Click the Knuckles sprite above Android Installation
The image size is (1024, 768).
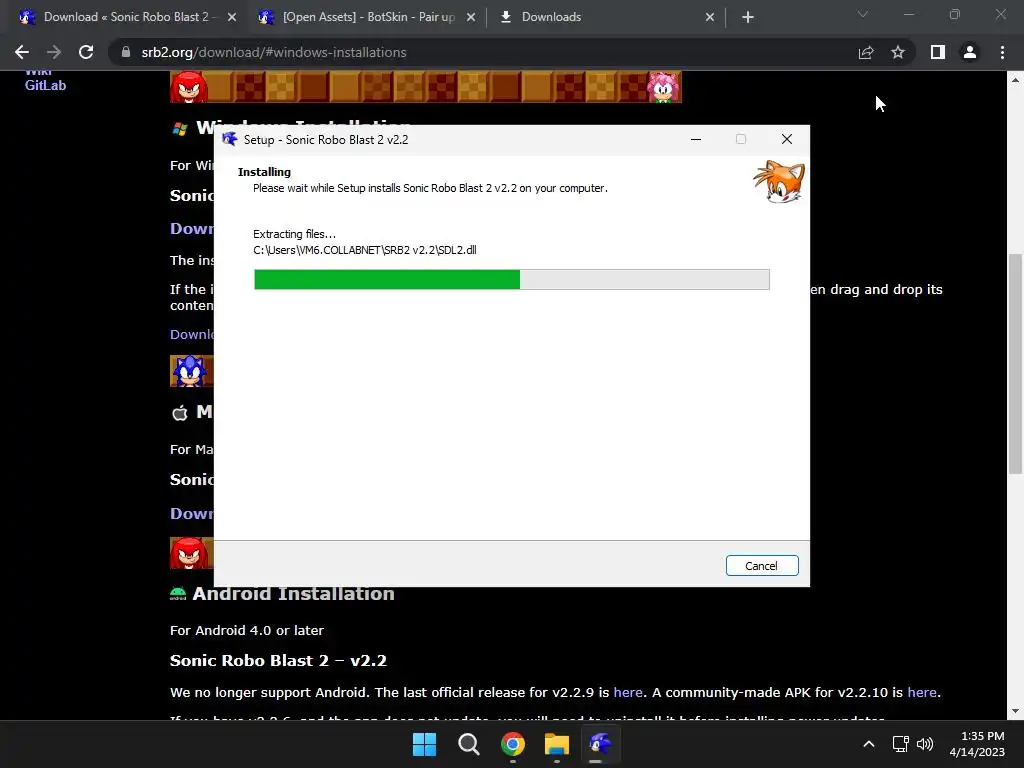(x=191, y=553)
